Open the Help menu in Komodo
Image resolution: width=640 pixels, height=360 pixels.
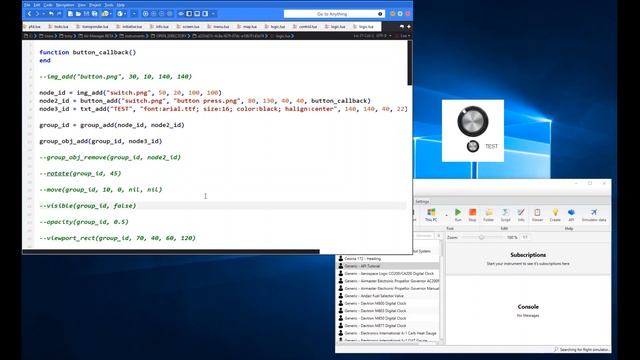click(121, 5)
